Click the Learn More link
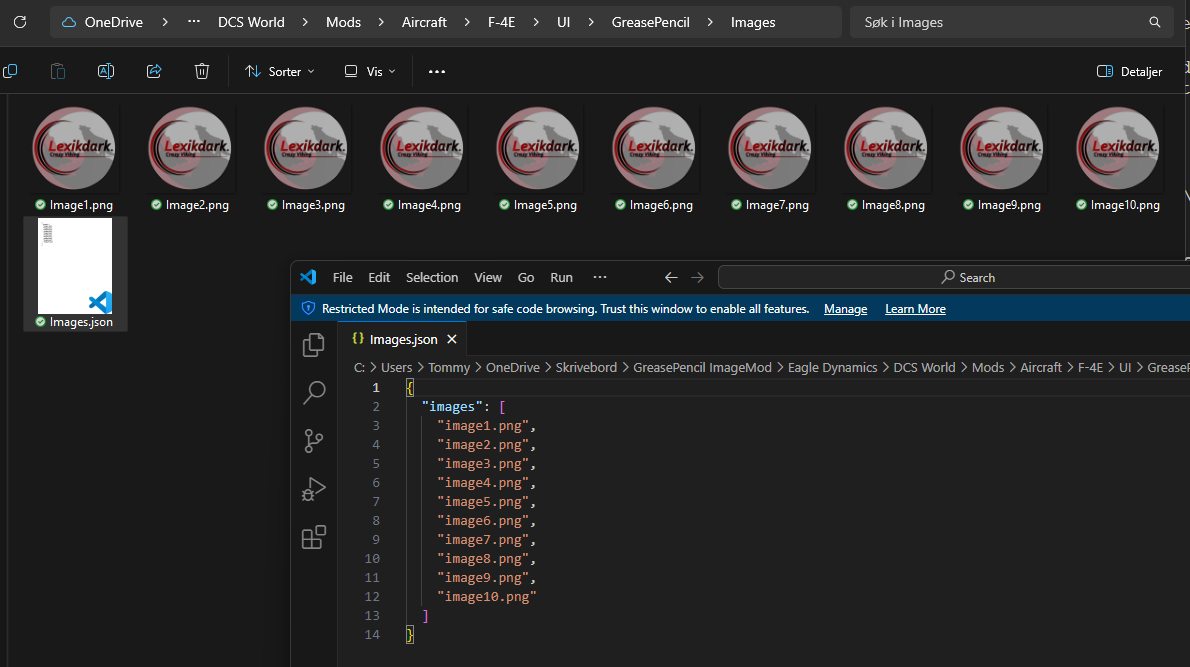The height and width of the screenshot is (667, 1190). point(915,309)
